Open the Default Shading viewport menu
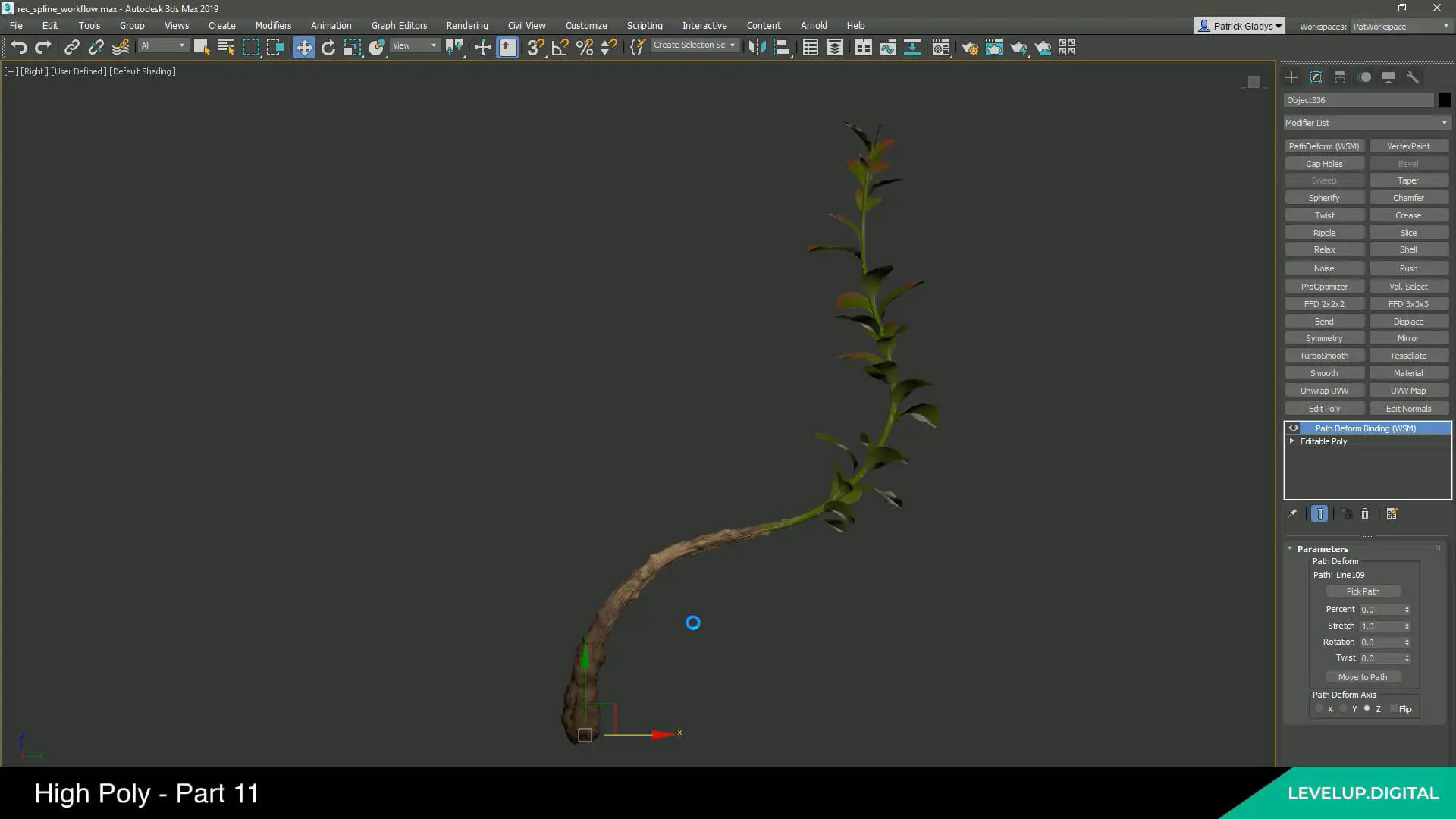 coord(142,71)
